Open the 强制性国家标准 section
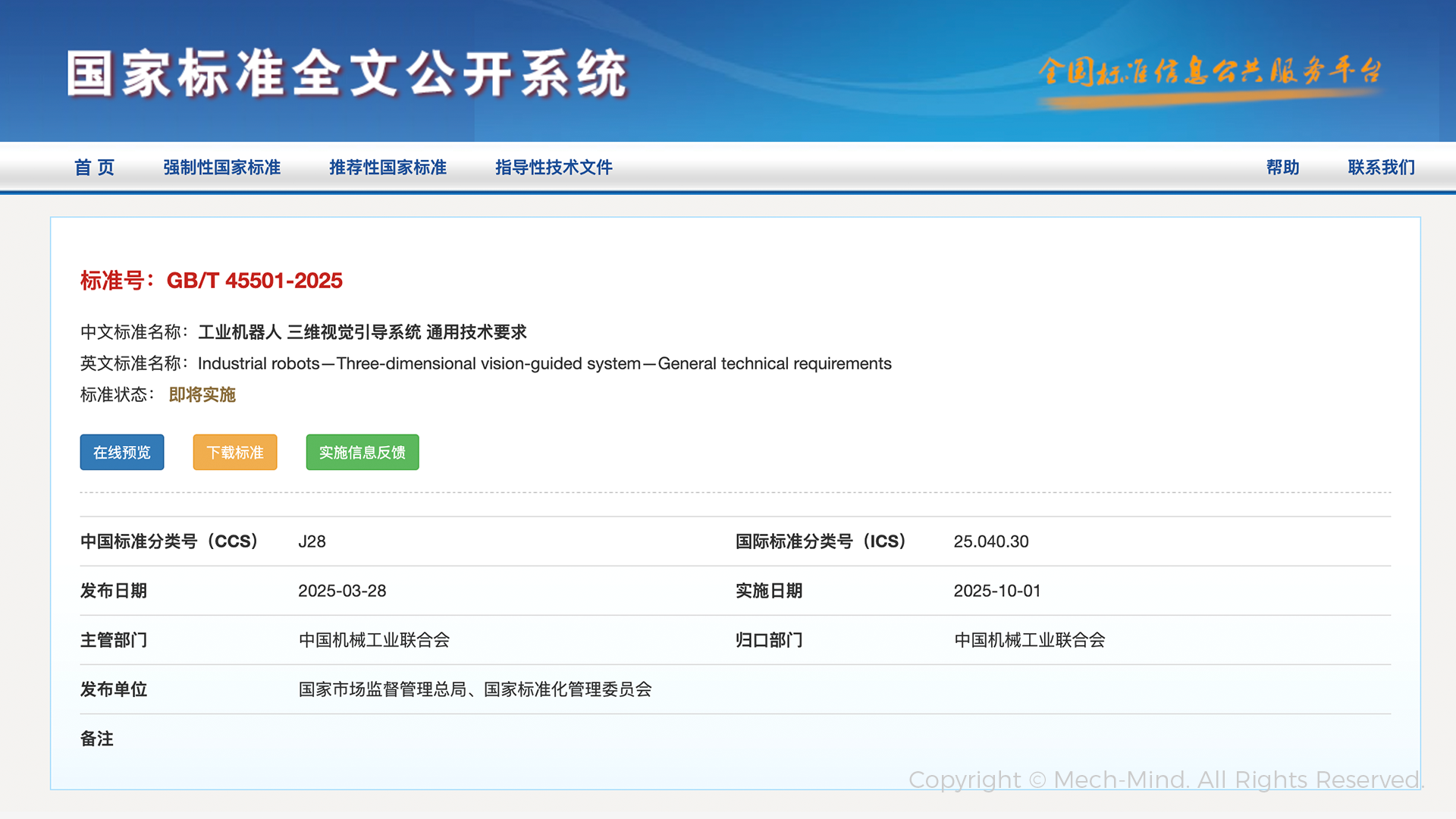The height and width of the screenshot is (819, 1456). [221, 168]
